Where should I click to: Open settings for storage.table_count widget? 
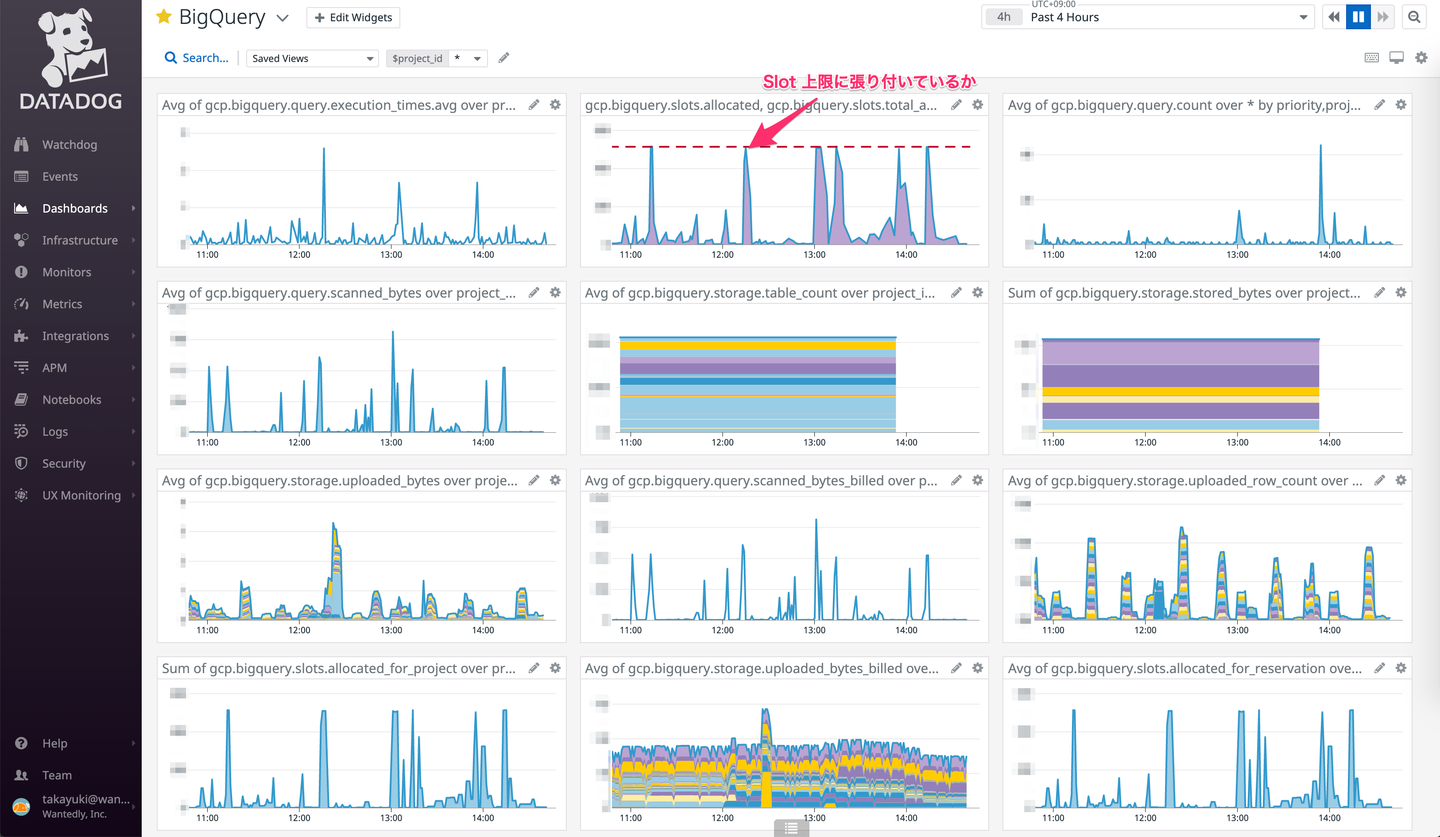click(978, 293)
